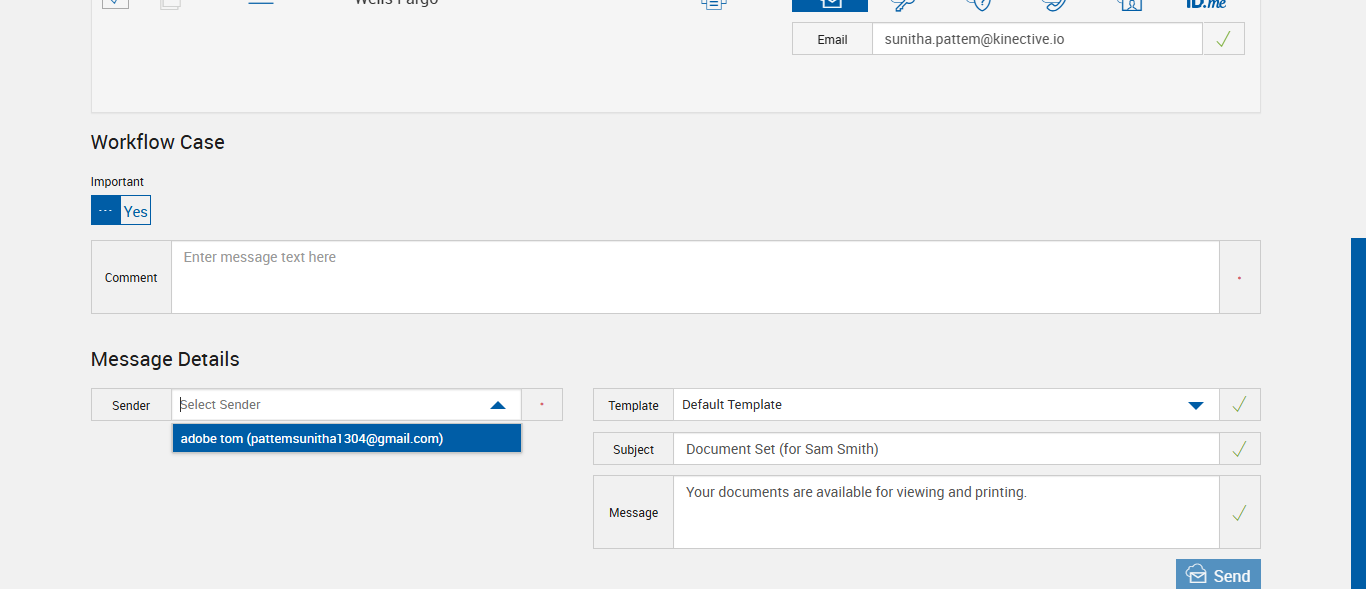
Task: Click the Subject input field
Action: [945, 449]
